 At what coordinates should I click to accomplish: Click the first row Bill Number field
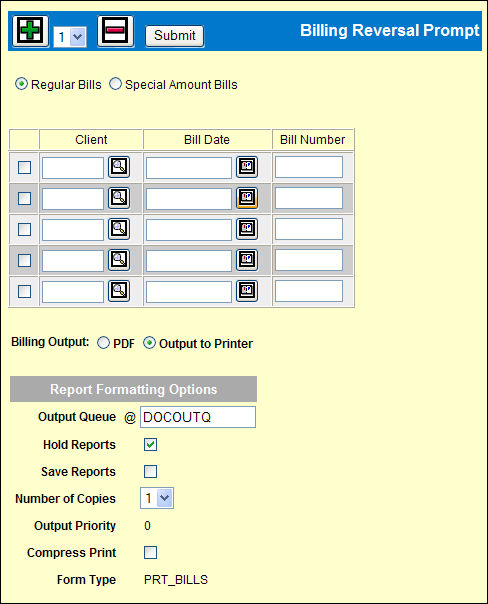(x=309, y=167)
